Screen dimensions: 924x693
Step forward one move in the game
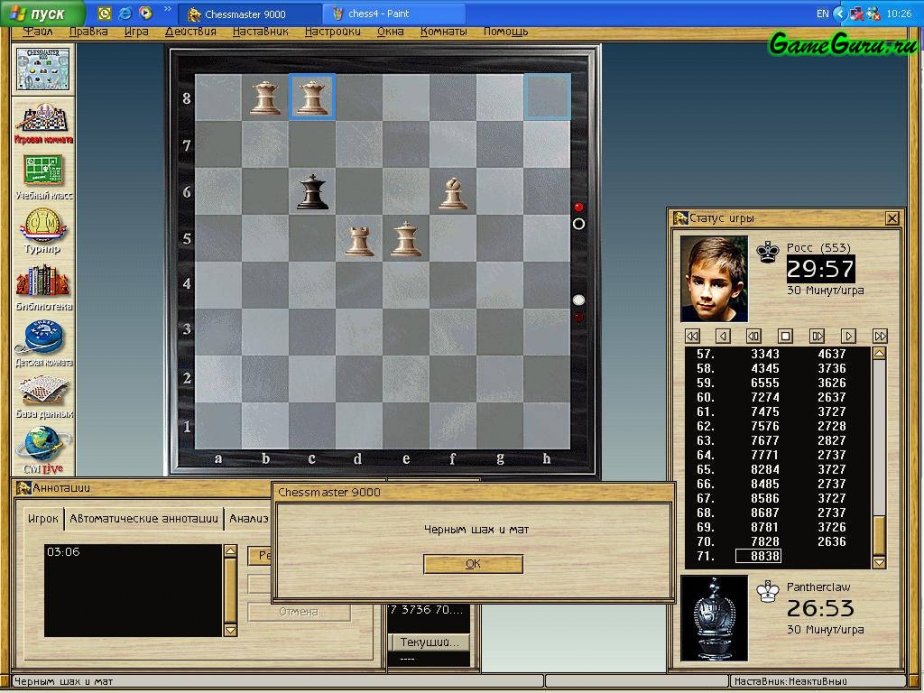(848, 336)
